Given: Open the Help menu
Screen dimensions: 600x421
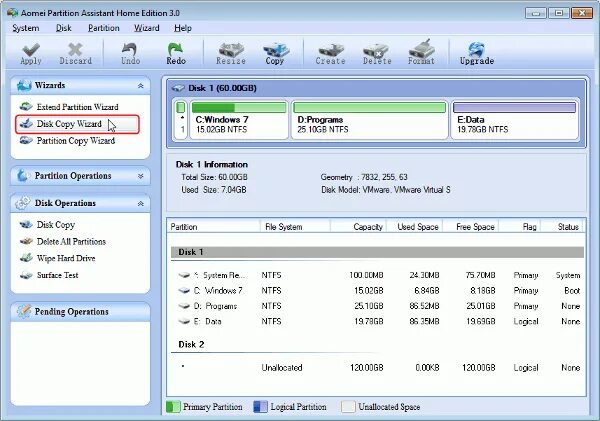Looking at the screenshot, I should pos(183,28).
